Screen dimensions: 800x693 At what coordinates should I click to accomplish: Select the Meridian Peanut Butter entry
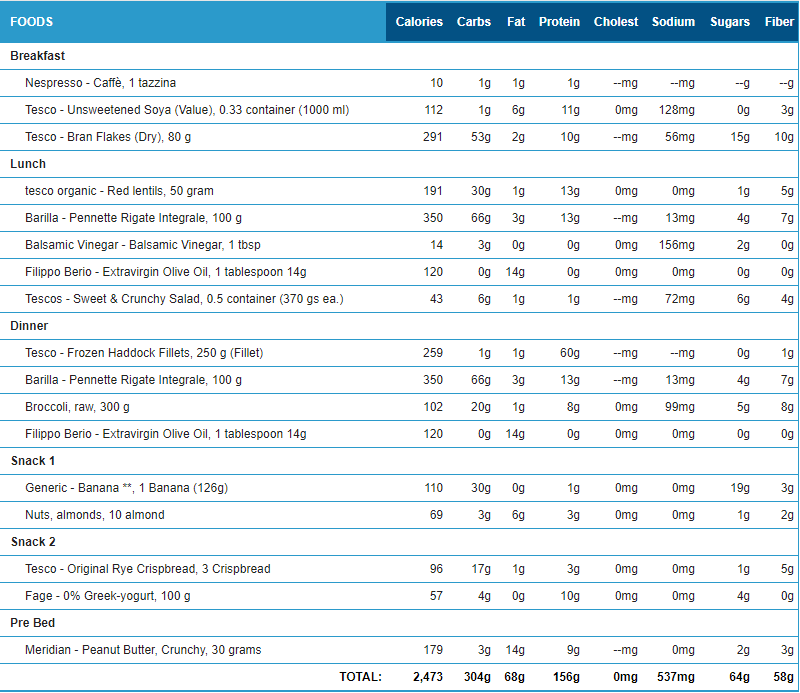pyautogui.click(x=143, y=650)
